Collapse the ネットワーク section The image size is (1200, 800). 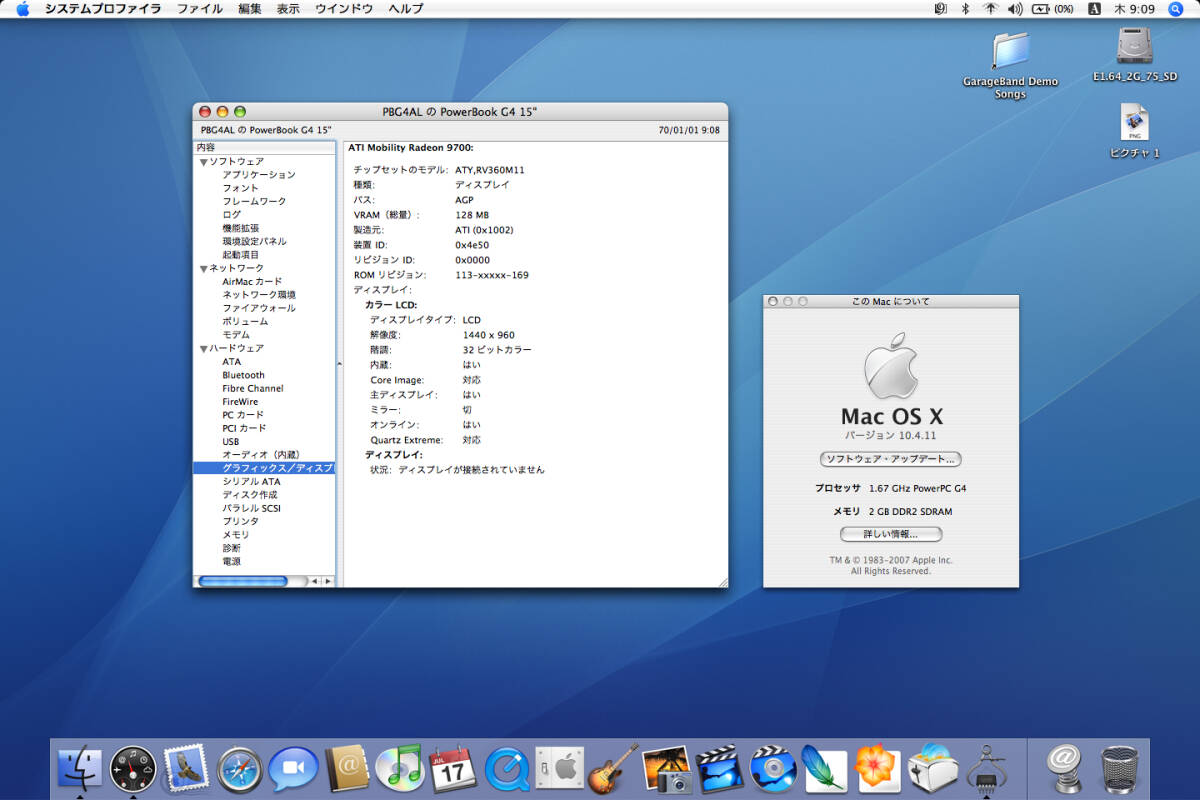(204, 269)
